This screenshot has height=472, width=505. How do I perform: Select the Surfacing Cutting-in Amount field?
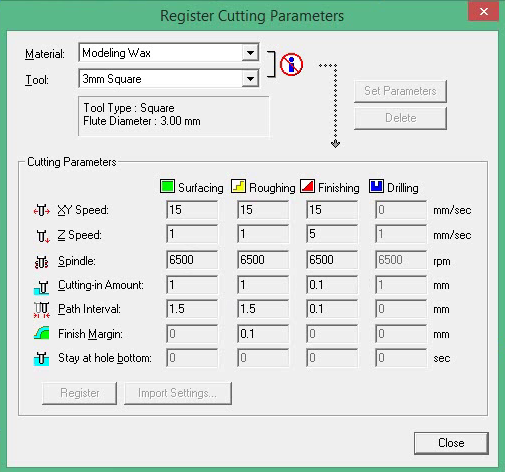[192, 285]
